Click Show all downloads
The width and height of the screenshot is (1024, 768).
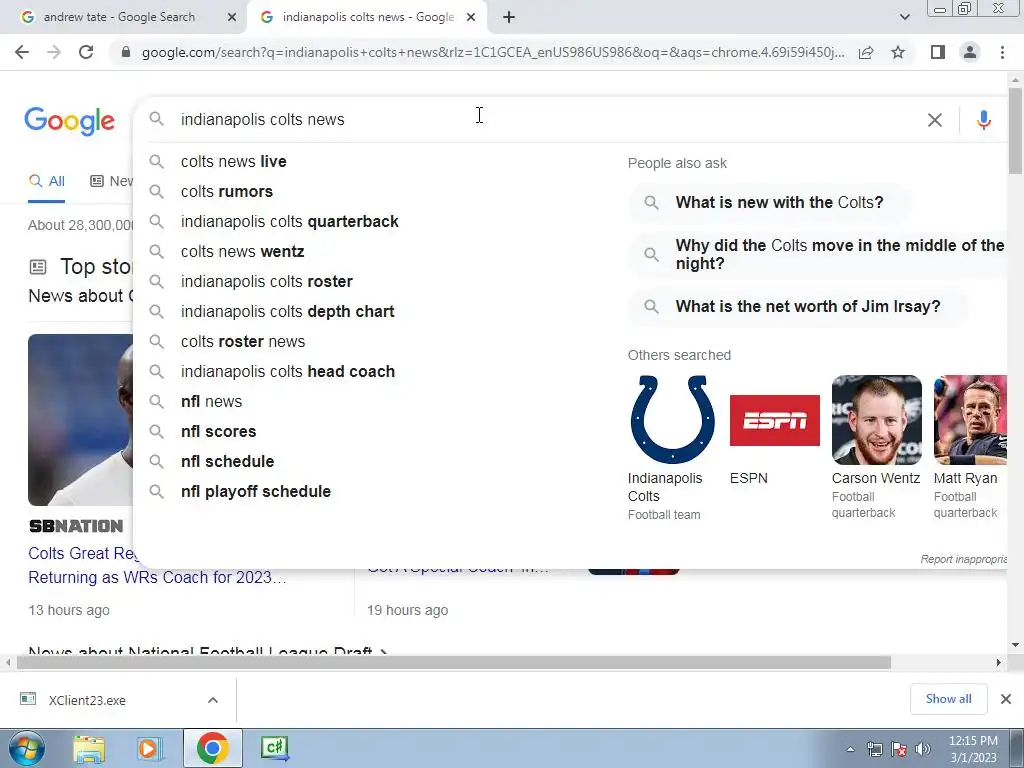pos(948,699)
